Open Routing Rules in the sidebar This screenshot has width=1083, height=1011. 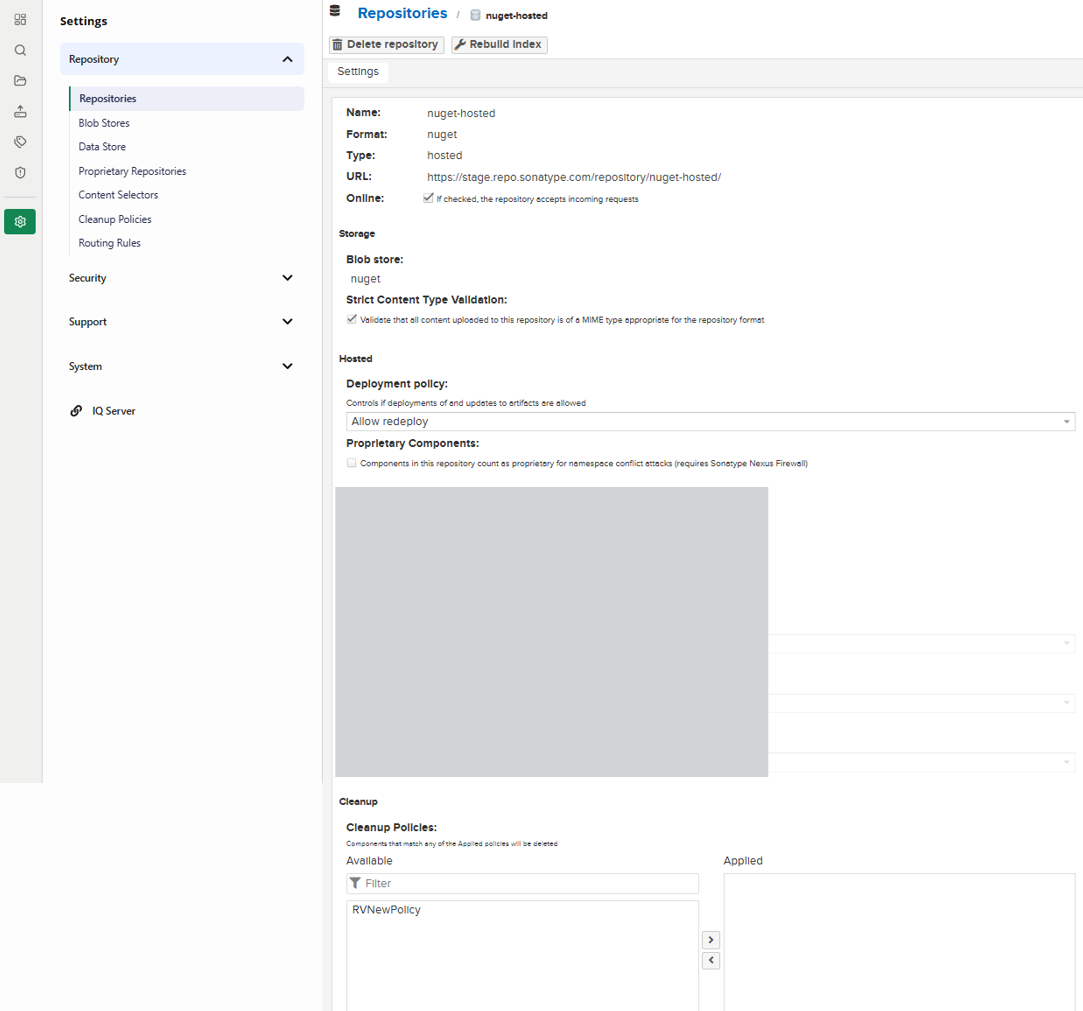pos(109,243)
